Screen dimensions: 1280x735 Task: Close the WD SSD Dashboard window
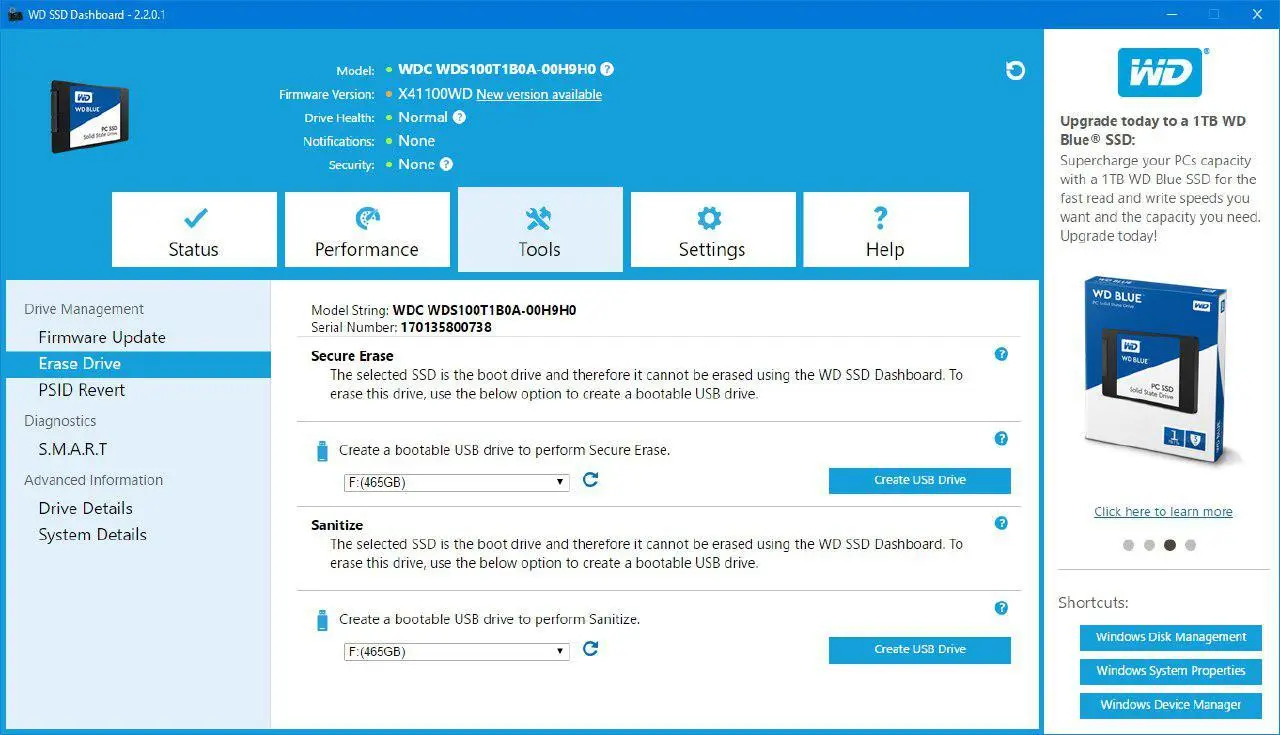(1257, 14)
